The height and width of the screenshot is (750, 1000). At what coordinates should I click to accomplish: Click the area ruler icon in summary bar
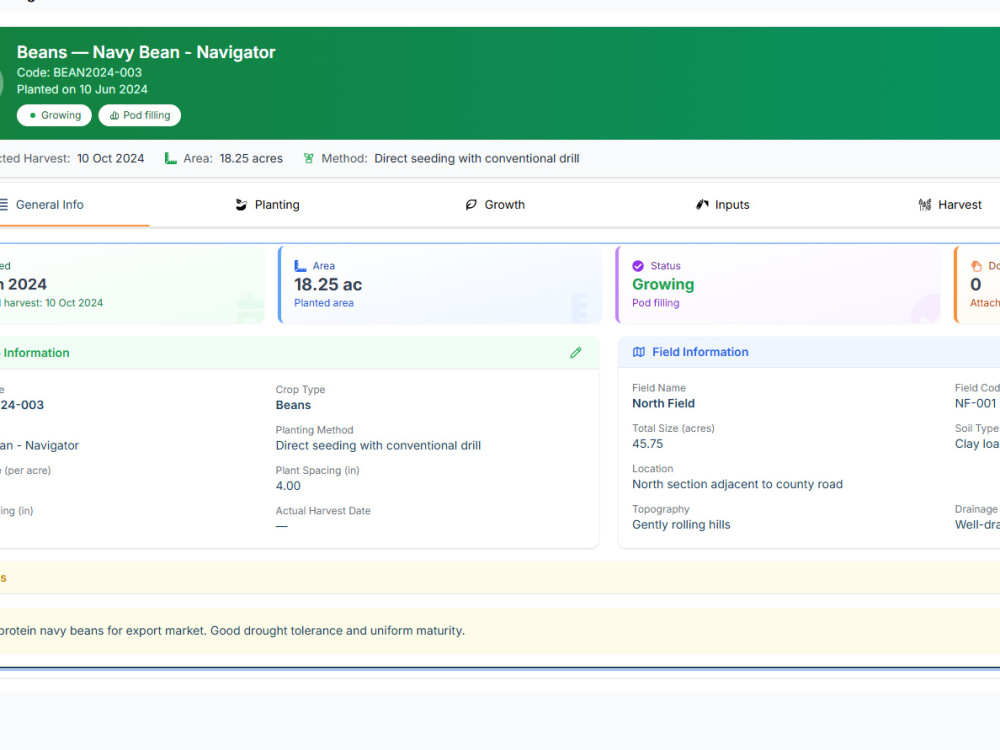[x=170, y=158]
